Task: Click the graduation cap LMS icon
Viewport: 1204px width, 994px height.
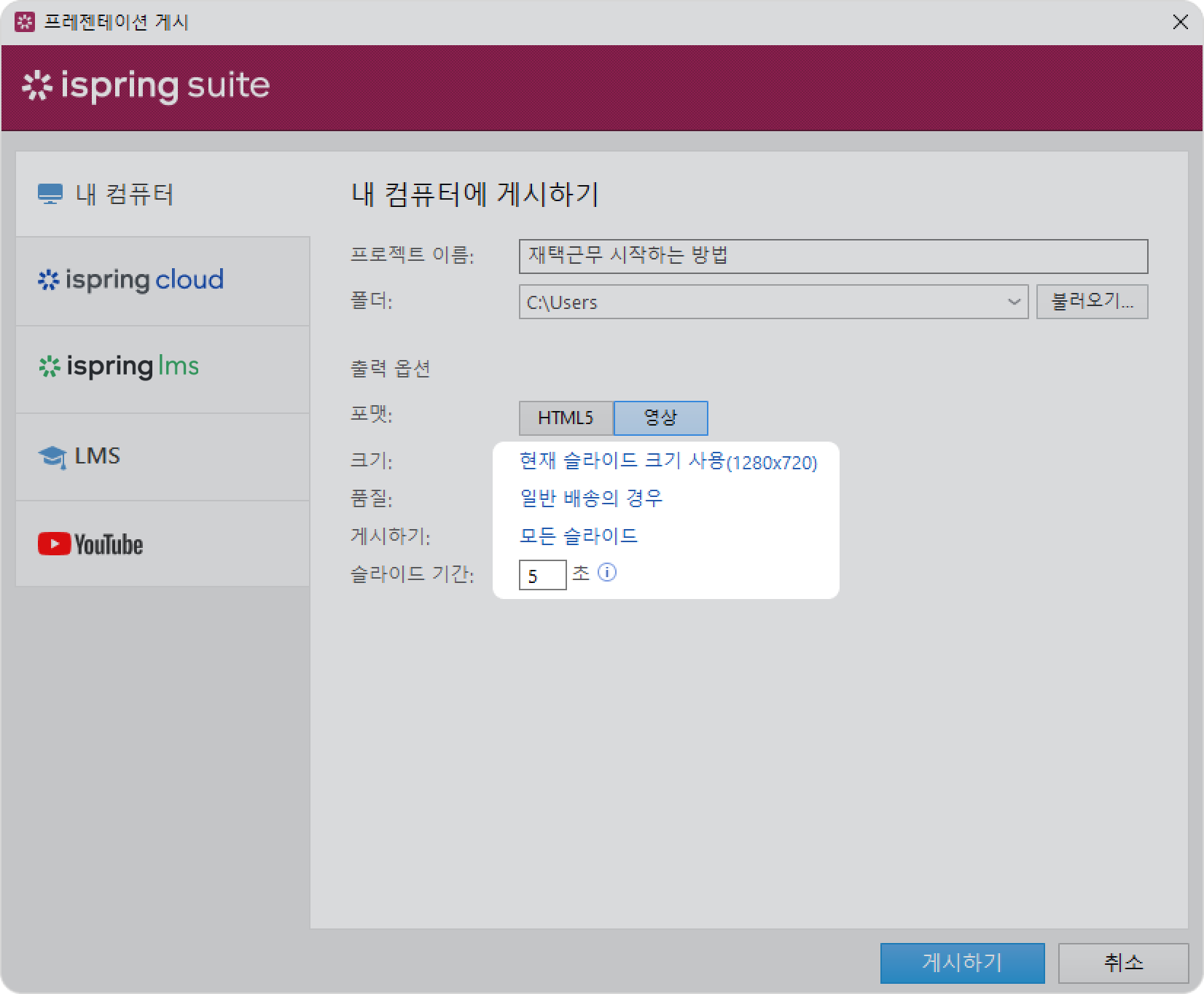Action: click(52, 457)
